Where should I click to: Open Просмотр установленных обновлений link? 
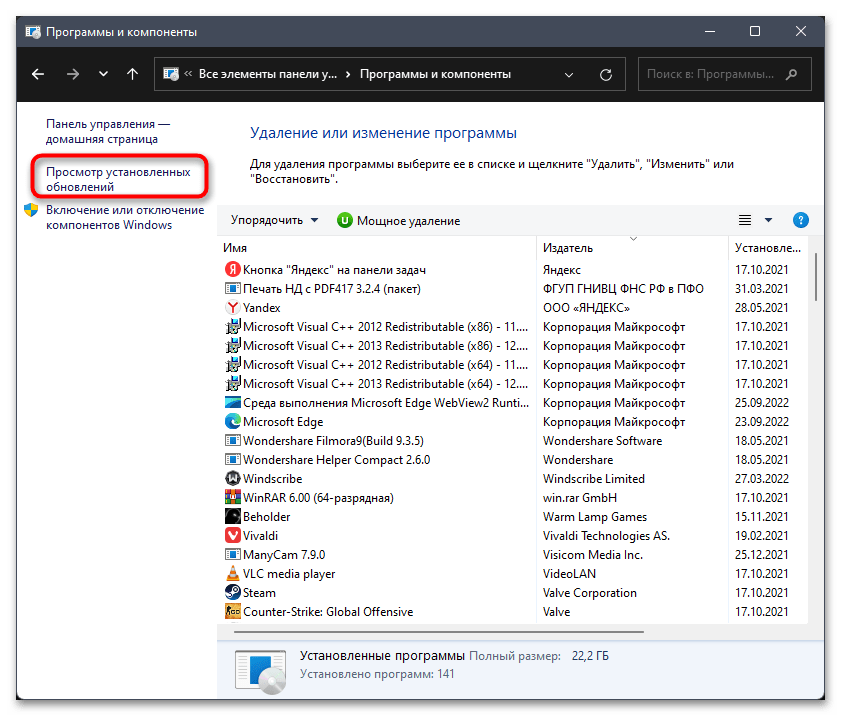tap(118, 179)
